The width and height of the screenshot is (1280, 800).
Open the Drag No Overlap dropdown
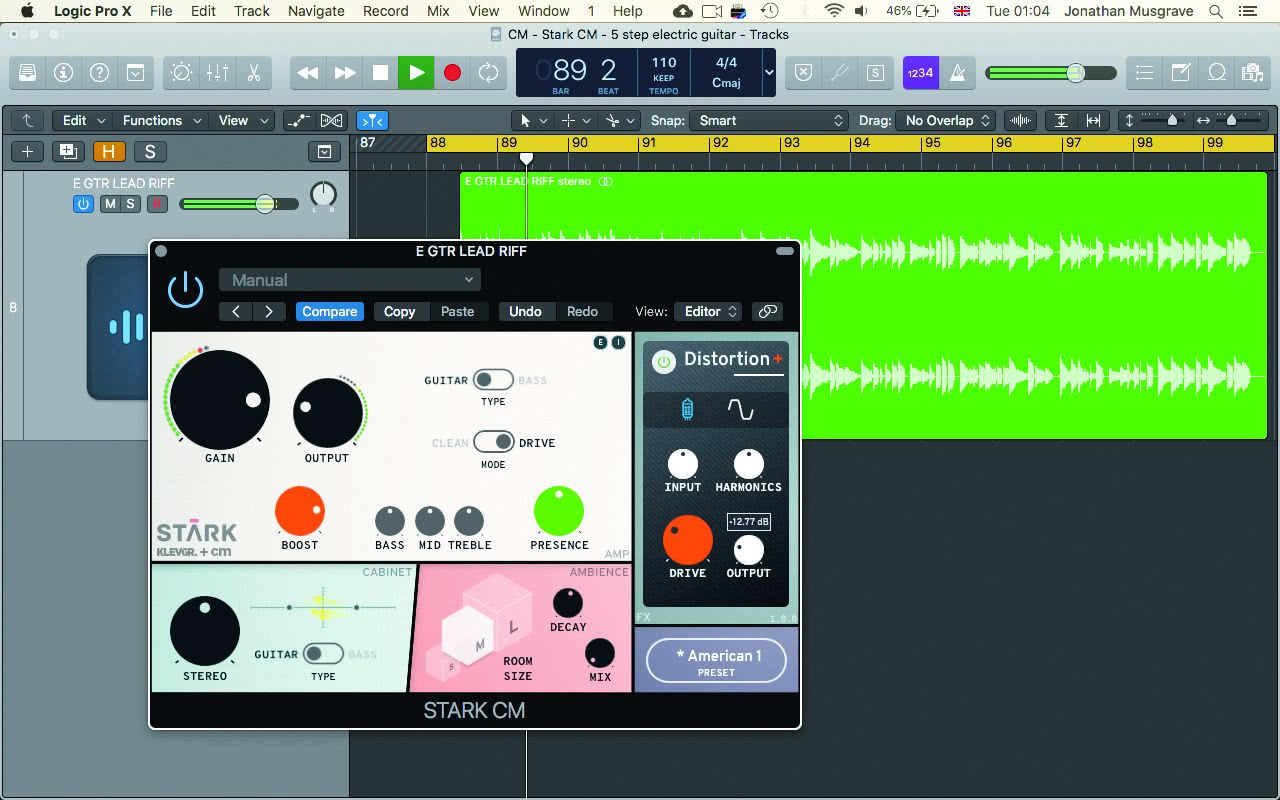pos(945,120)
